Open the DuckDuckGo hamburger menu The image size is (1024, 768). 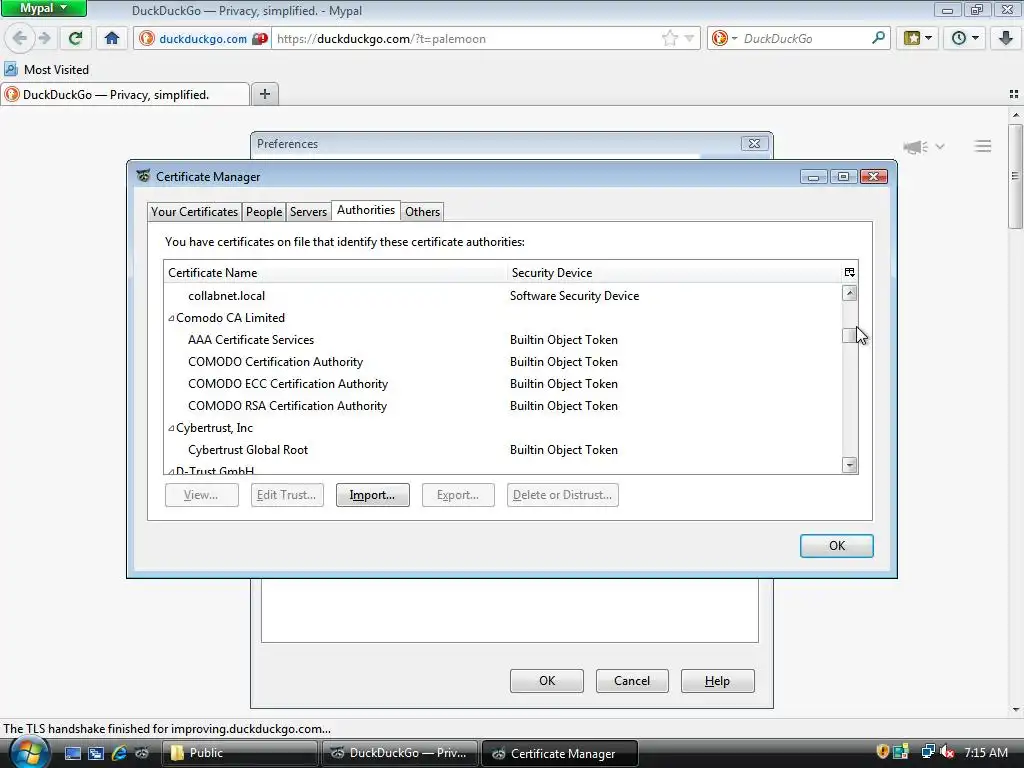coord(983,146)
